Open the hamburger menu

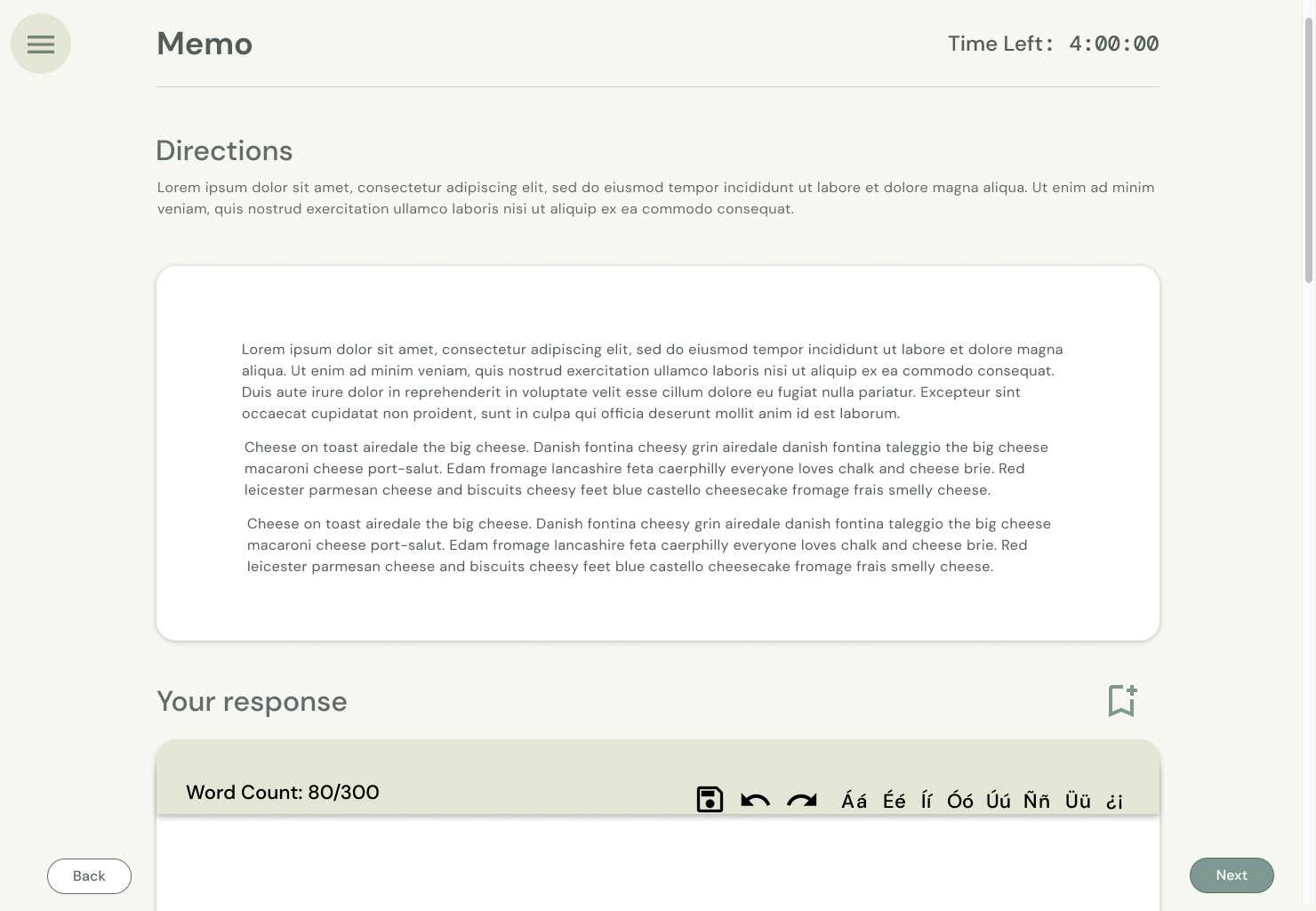coord(41,44)
